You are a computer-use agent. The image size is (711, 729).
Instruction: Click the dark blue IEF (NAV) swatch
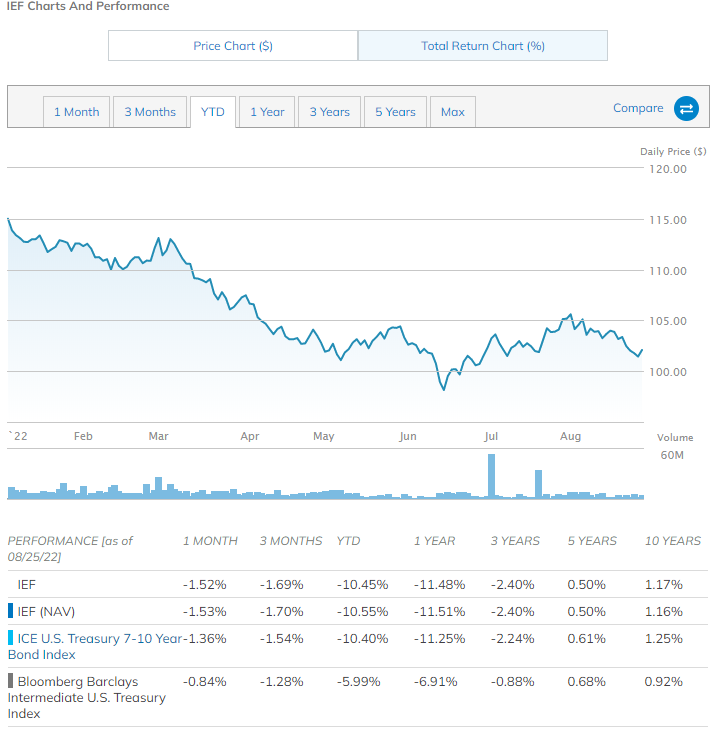10,611
